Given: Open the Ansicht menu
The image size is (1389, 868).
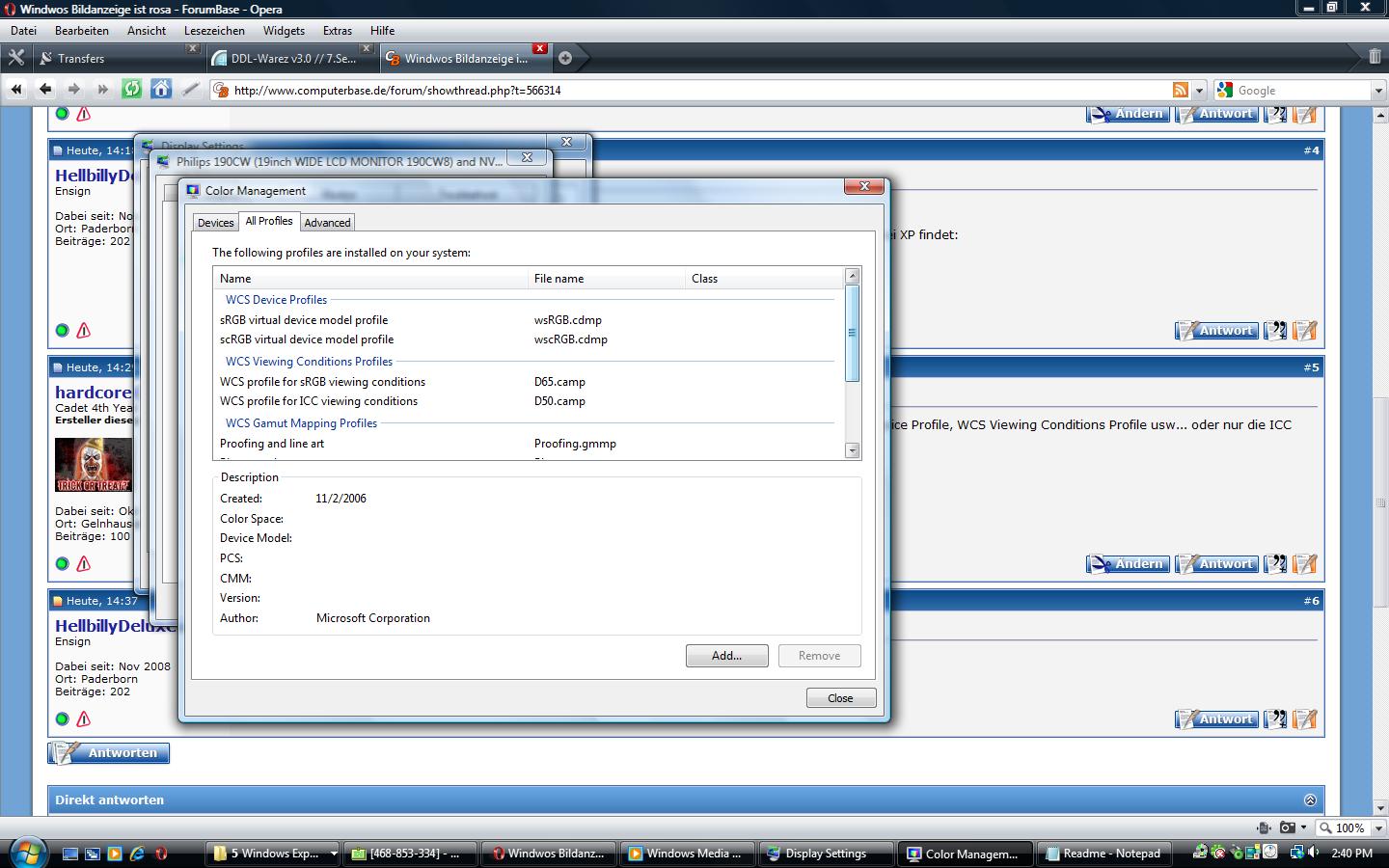Looking at the screenshot, I should [147, 31].
